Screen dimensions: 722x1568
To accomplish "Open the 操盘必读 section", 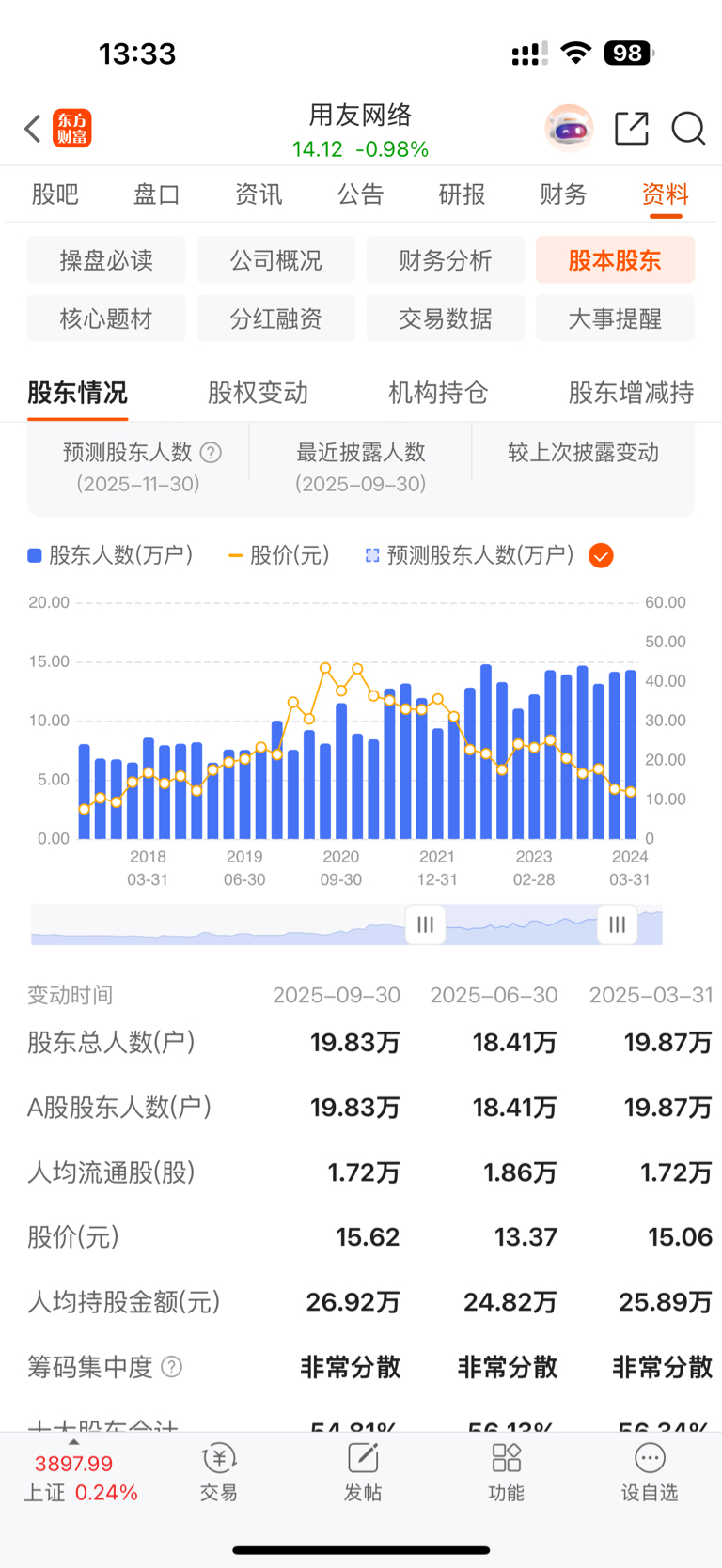I will coord(106,260).
